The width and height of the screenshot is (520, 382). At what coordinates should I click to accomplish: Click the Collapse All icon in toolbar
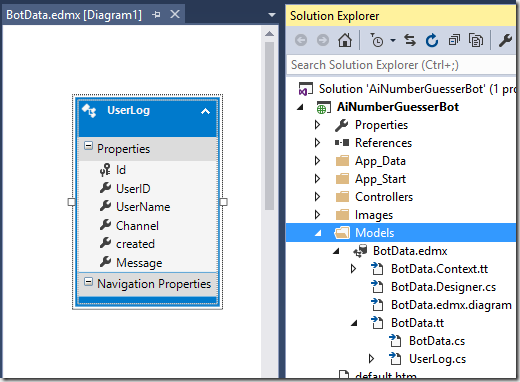454,40
